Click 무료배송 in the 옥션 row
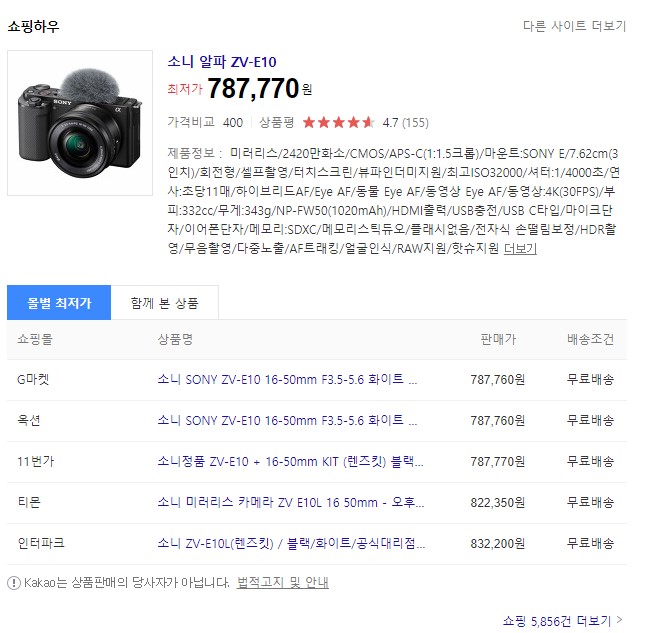 coord(590,420)
